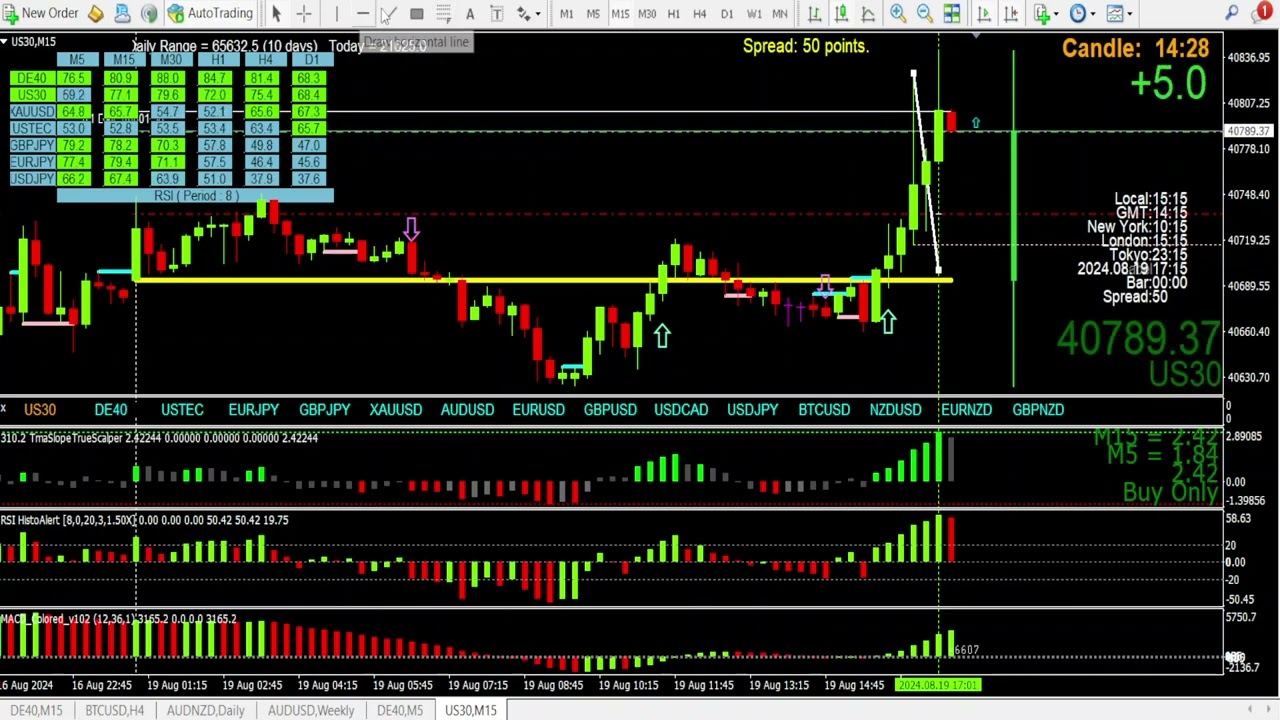Toggle chart shift icon
This screenshot has height=720, width=1280.
click(x=1011, y=13)
